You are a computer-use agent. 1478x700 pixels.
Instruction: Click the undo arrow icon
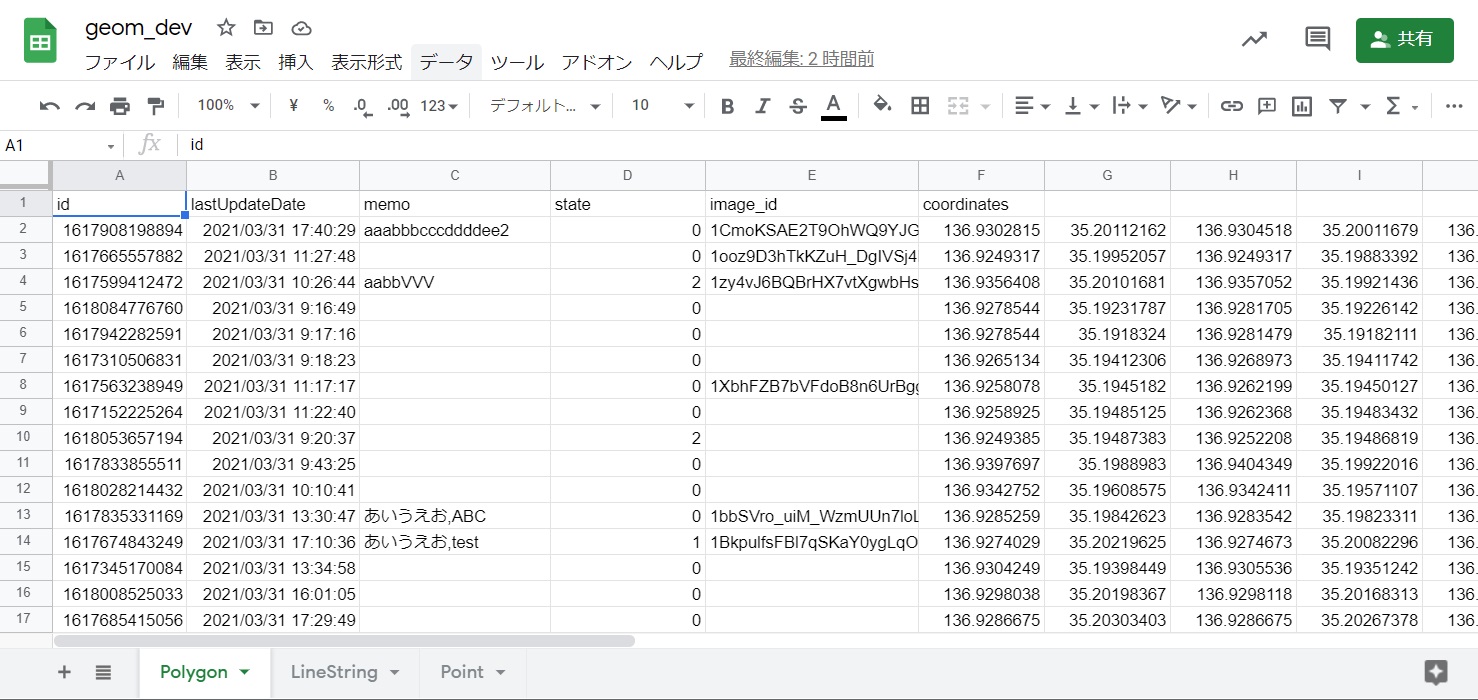click(x=49, y=106)
